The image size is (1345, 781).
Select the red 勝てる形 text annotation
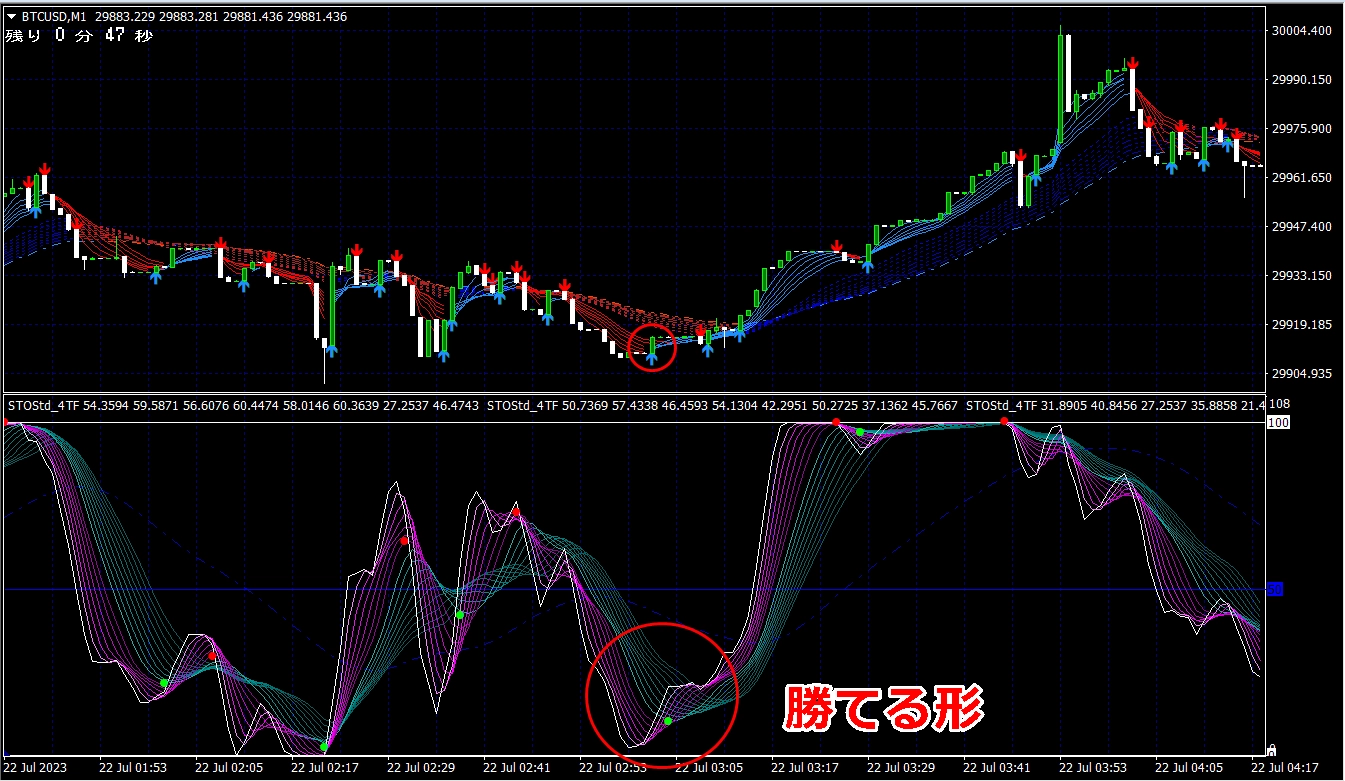[882, 707]
